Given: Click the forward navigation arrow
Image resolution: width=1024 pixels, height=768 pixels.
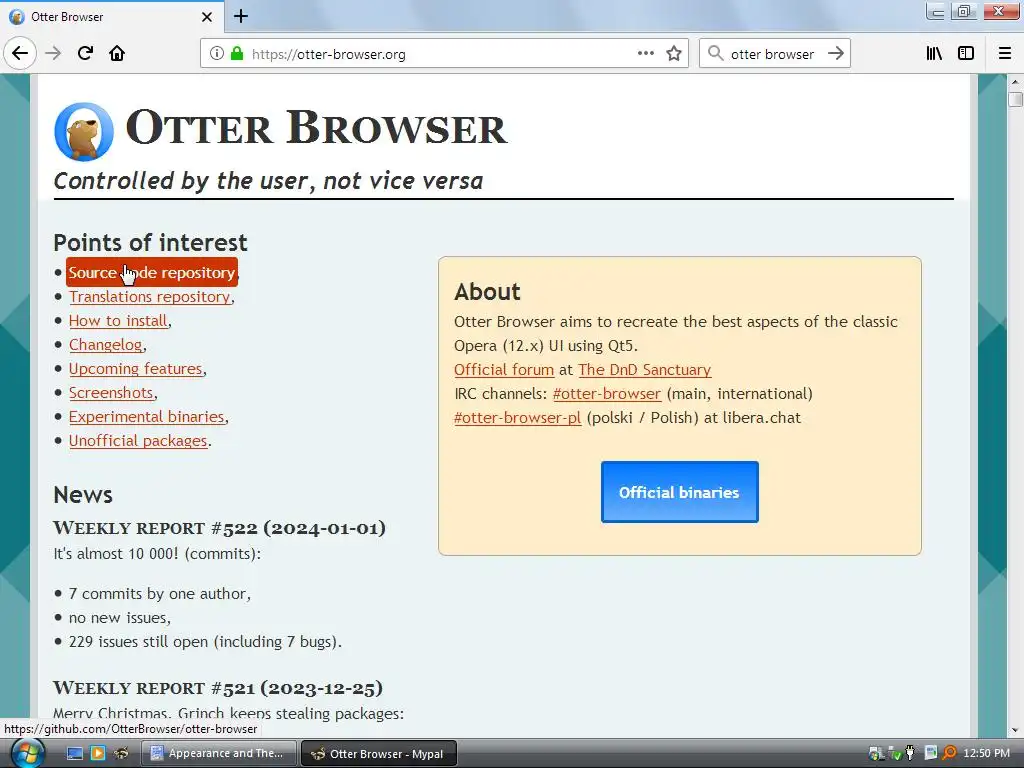Looking at the screenshot, I should (53, 53).
